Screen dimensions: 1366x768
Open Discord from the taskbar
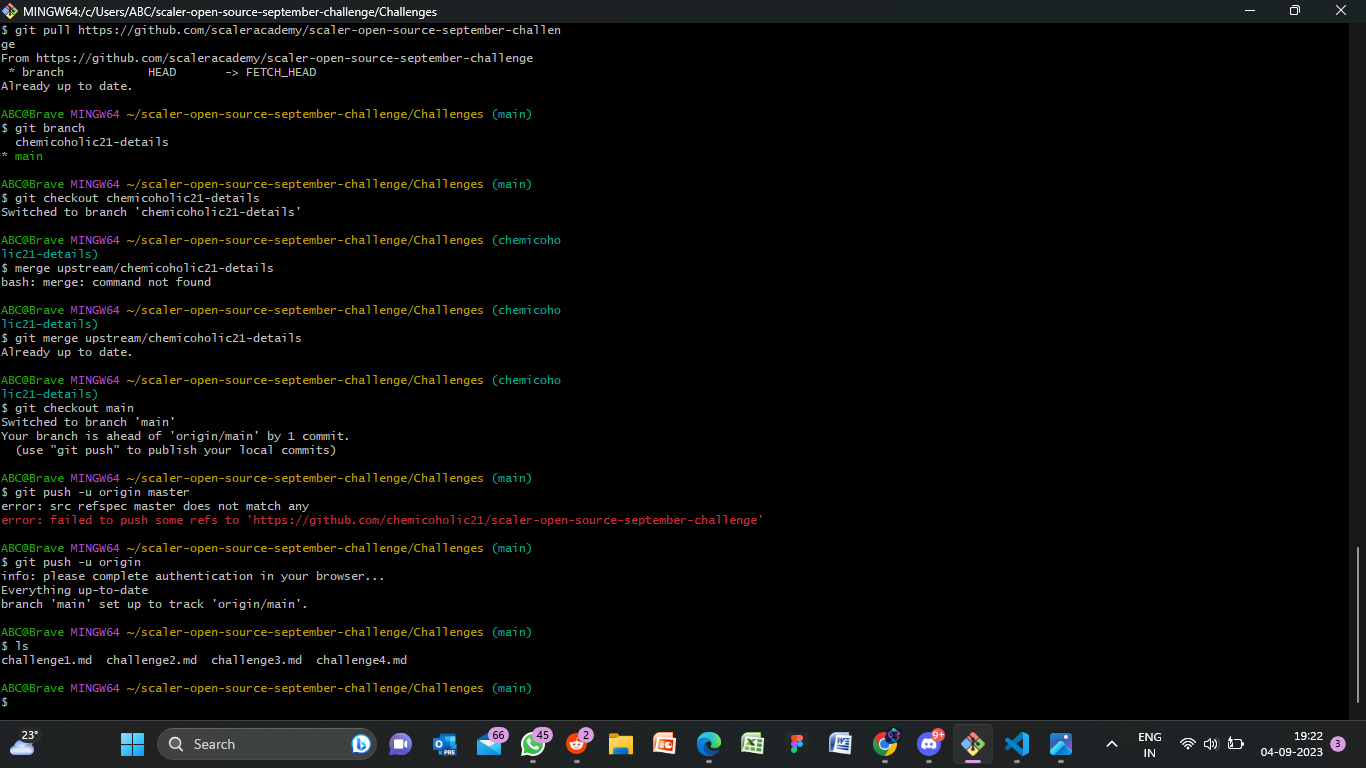[929, 746]
